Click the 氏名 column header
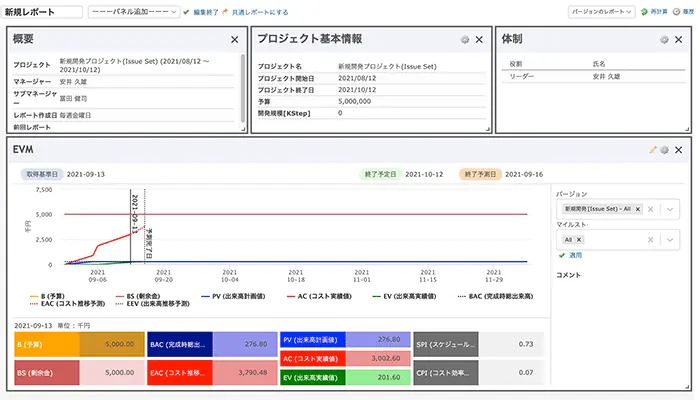700x400 pixels. 599,64
